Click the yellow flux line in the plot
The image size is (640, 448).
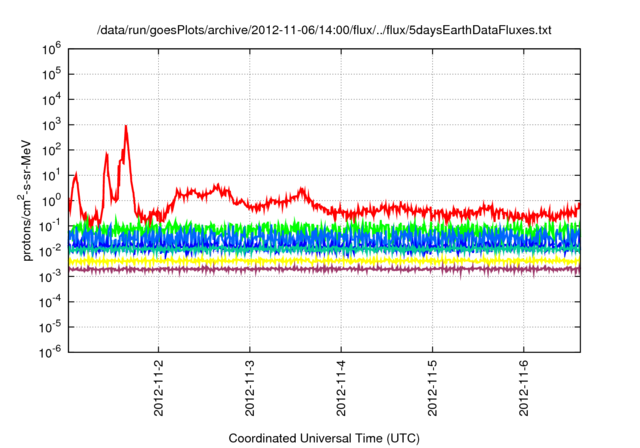pyautogui.click(x=324, y=260)
